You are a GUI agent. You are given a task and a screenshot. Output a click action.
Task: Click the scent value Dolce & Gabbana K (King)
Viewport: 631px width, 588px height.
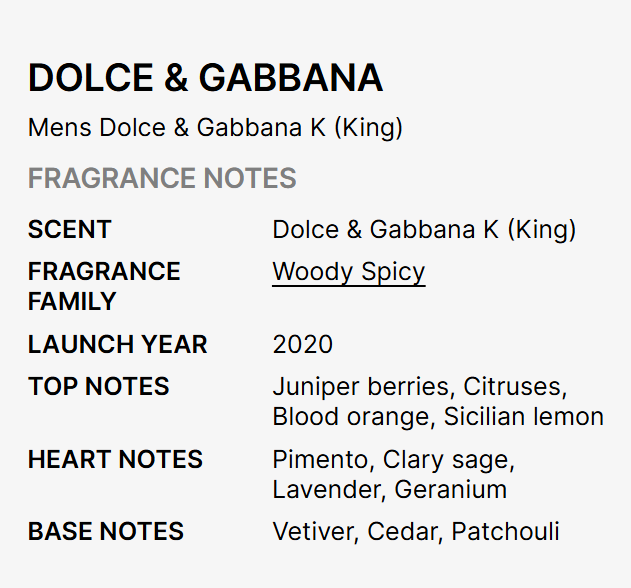click(424, 230)
